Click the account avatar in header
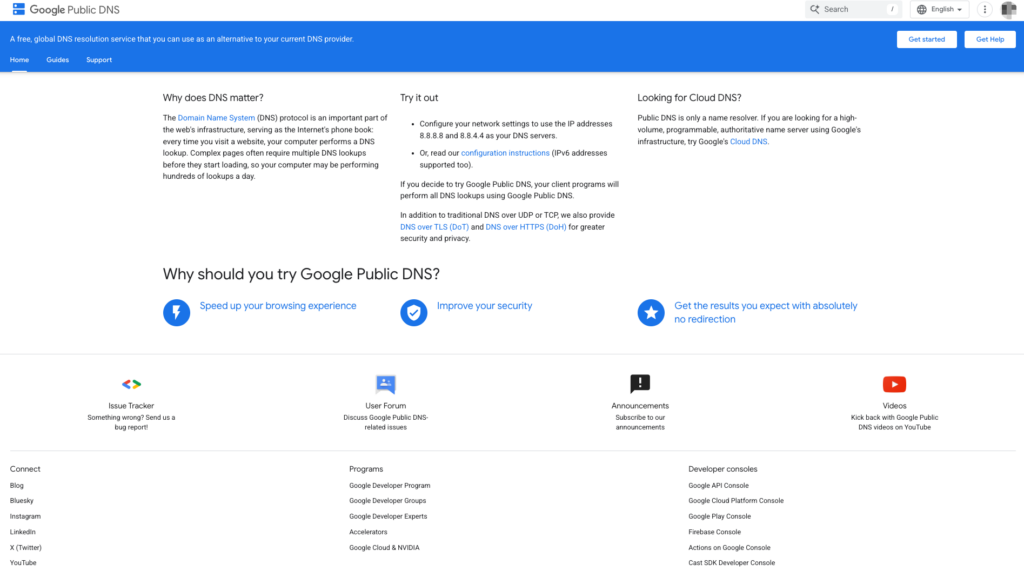Viewport: 1024px width, 571px height. coord(1008,9)
